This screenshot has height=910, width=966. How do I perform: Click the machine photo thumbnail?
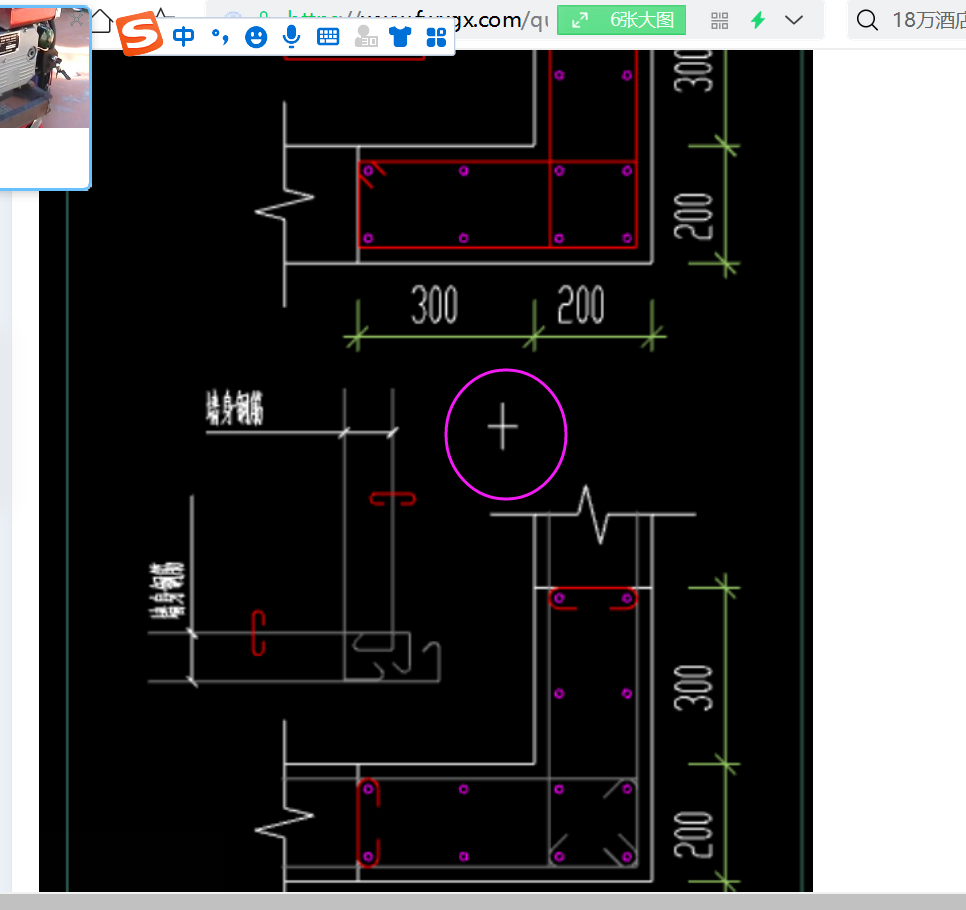click(x=44, y=68)
